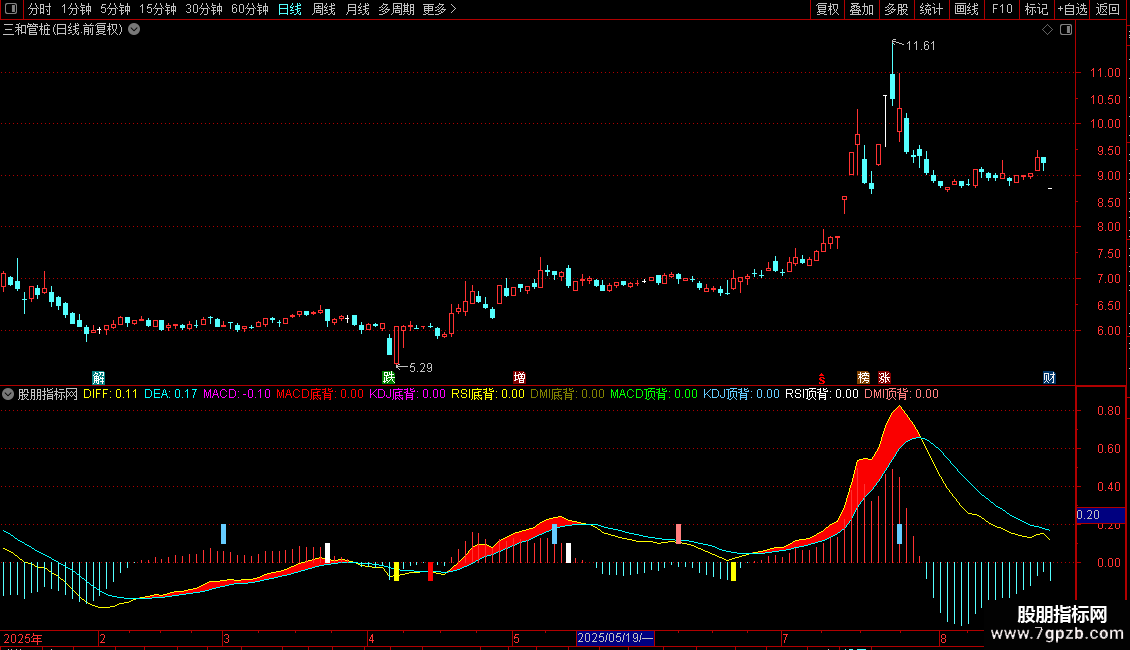Click the red 增 marker on the chart
Viewport: 1130px width, 650px height.
[519, 378]
